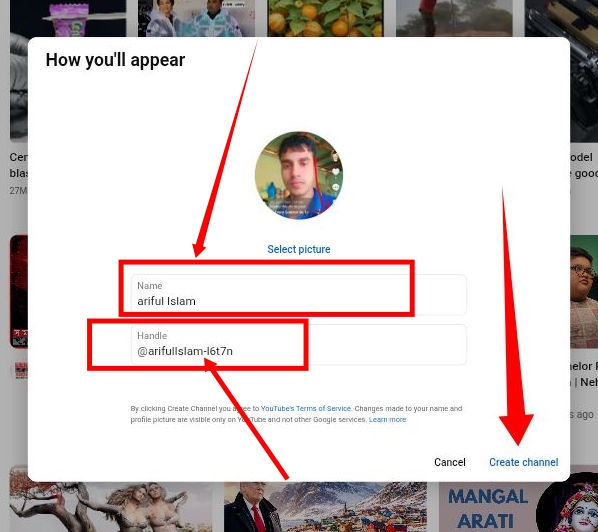The width and height of the screenshot is (598, 532).
Task: Focus the Name field with ariful Islam
Action: (x=299, y=294)
